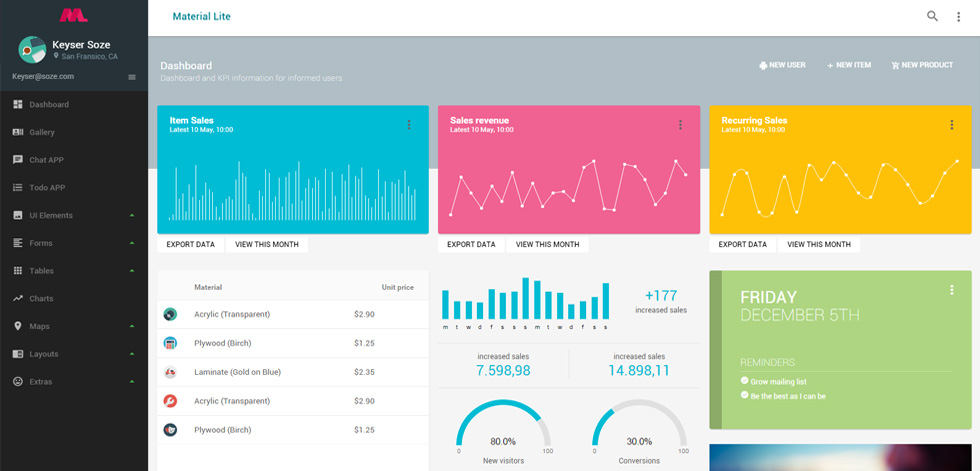980x471 pixels.
Task: Select Tables label in the sidebar
Action: tap(41, 270)
